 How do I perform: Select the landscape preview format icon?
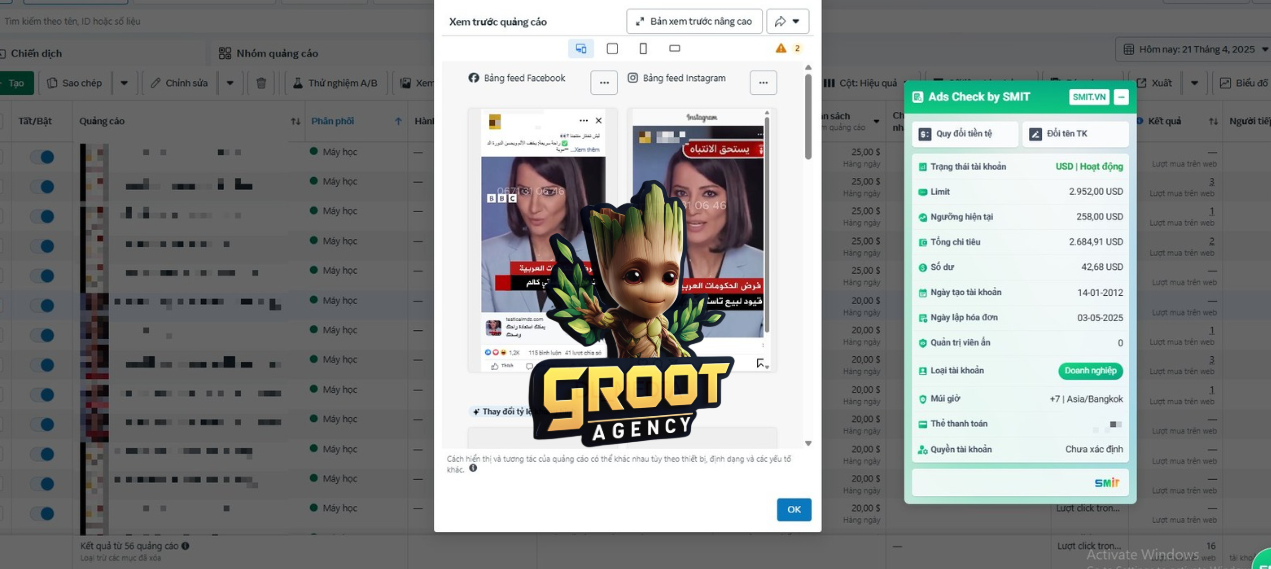[675, 48]
